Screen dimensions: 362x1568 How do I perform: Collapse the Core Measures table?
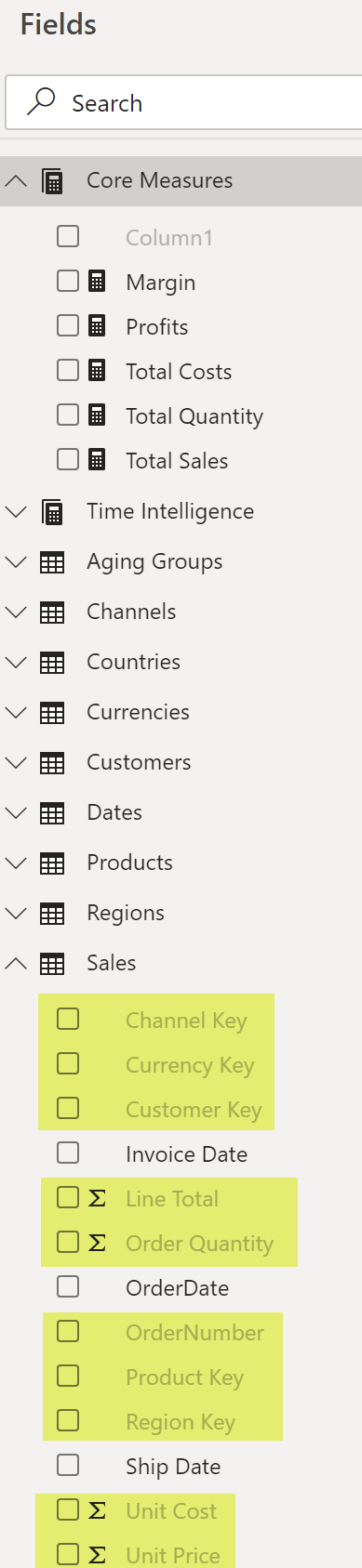pyautogui.click(x=16, y=180)
